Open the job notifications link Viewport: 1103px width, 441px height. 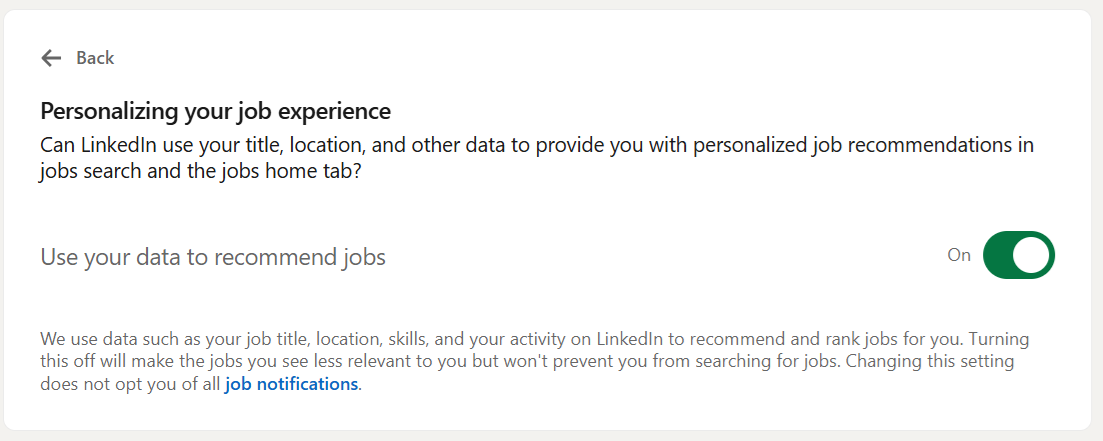point(291,384)
